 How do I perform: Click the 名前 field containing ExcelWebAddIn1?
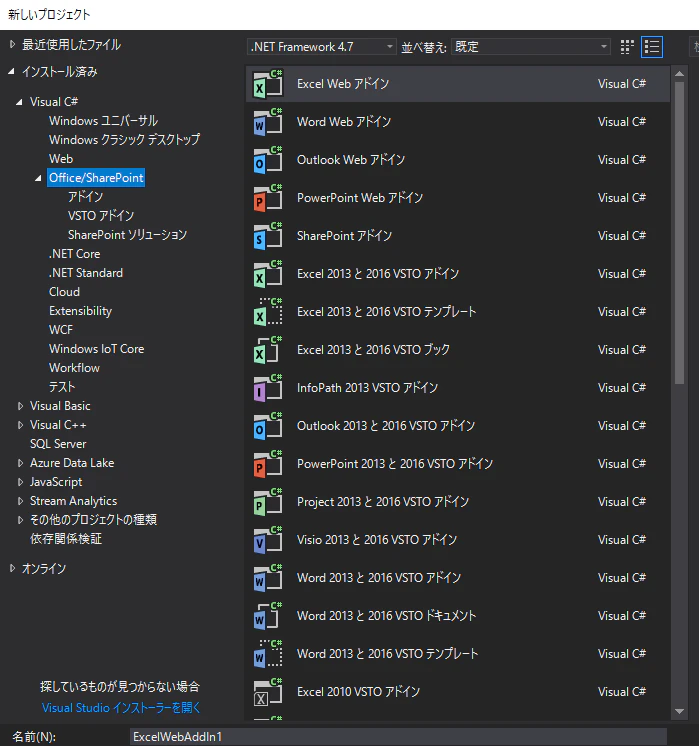(x=398, y=737)
